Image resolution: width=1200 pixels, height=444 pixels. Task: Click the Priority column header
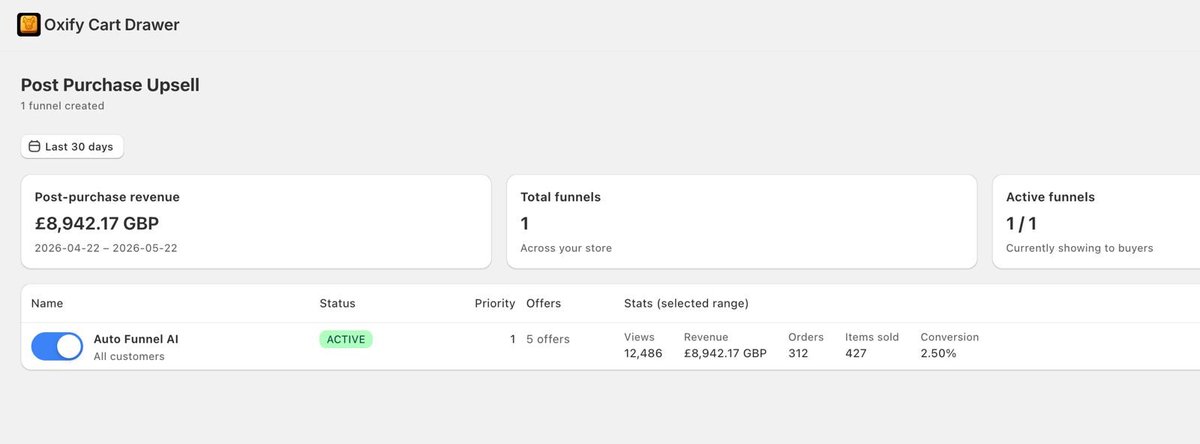[495, 303]
